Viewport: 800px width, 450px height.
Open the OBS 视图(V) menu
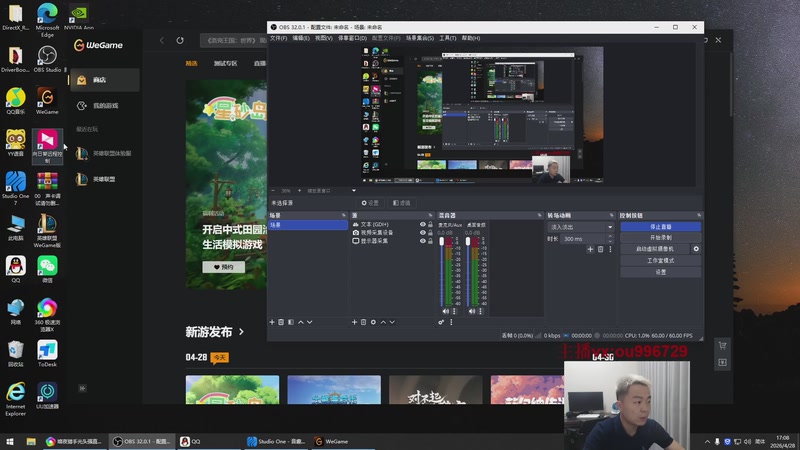click(x=323, y=38)
